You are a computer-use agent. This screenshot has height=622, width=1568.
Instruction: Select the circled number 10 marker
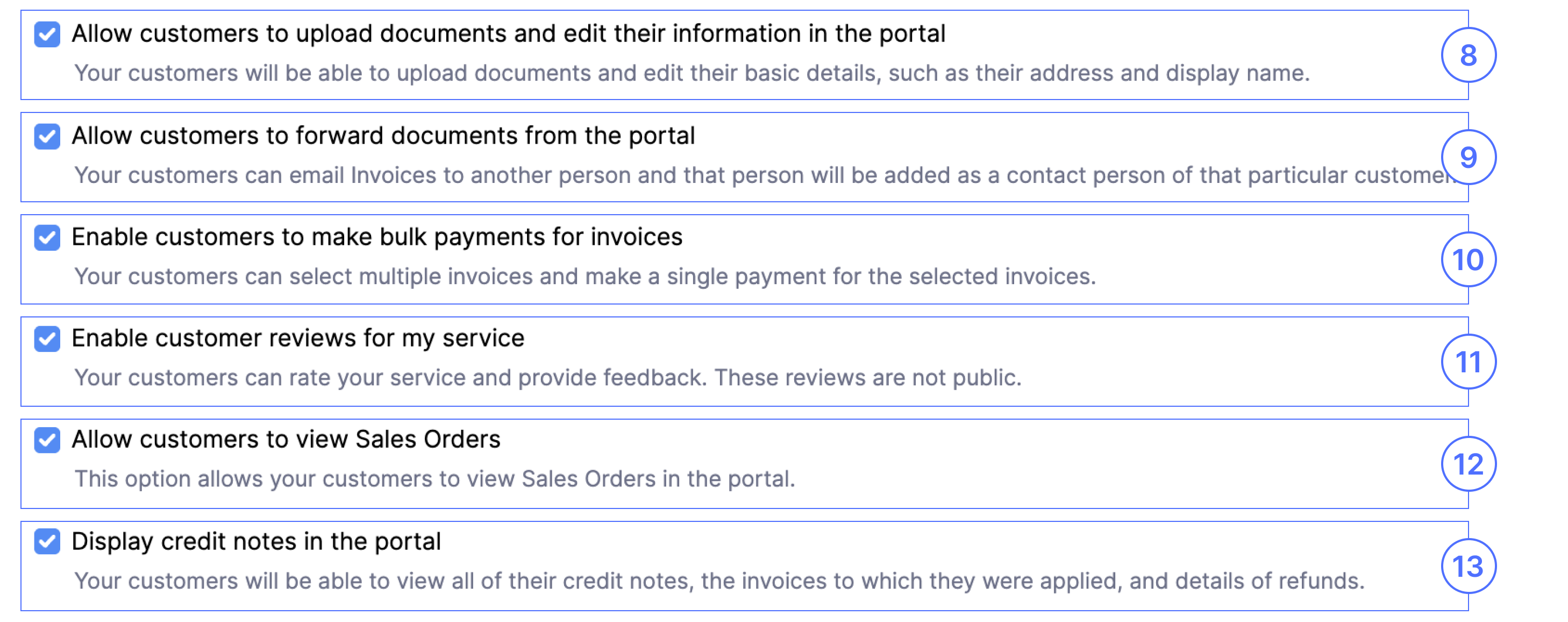pyautogui.click(x=1467, y=260)
